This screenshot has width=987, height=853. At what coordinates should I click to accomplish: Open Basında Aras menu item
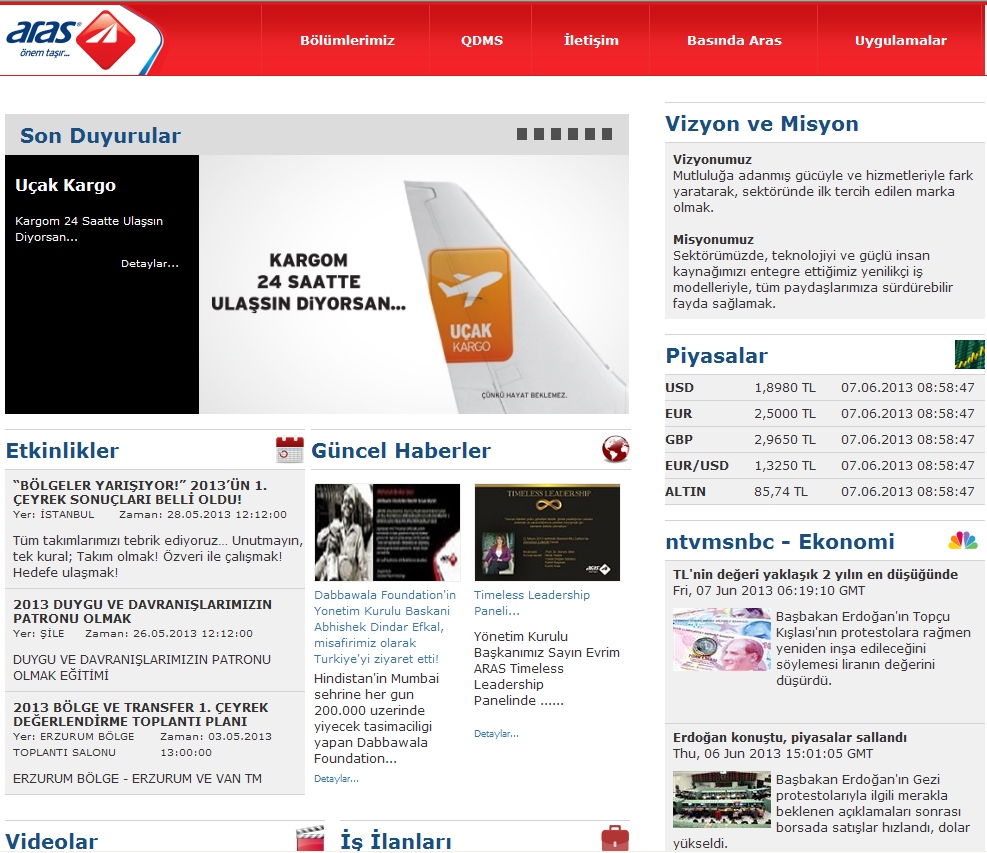pyautogui.click(x=734, y=40)
